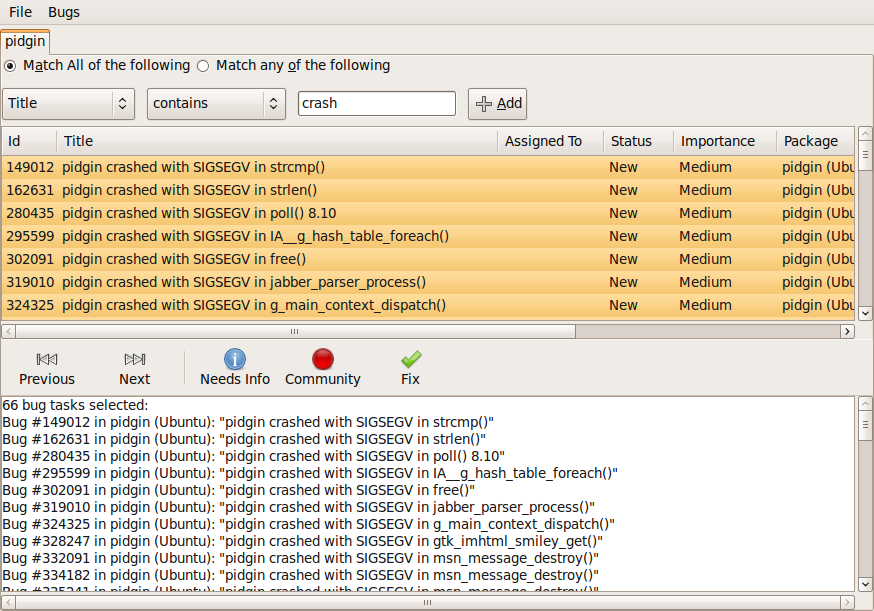The width and height of the screenshot is (874, 611).
Task: Sort by the Package column header
Action: (x=815, y=141)
